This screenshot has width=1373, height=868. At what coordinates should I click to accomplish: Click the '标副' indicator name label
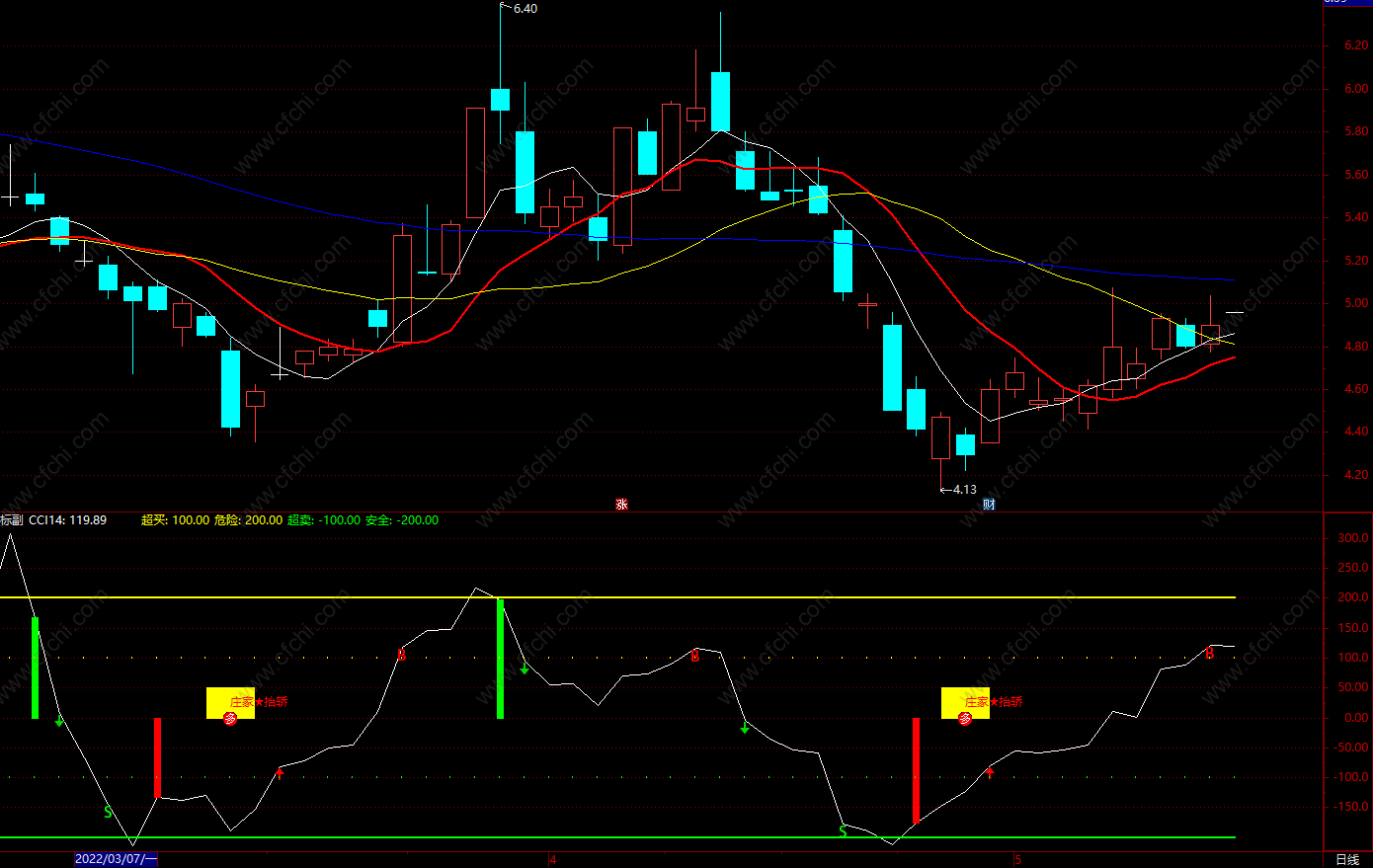coord(12,520)
